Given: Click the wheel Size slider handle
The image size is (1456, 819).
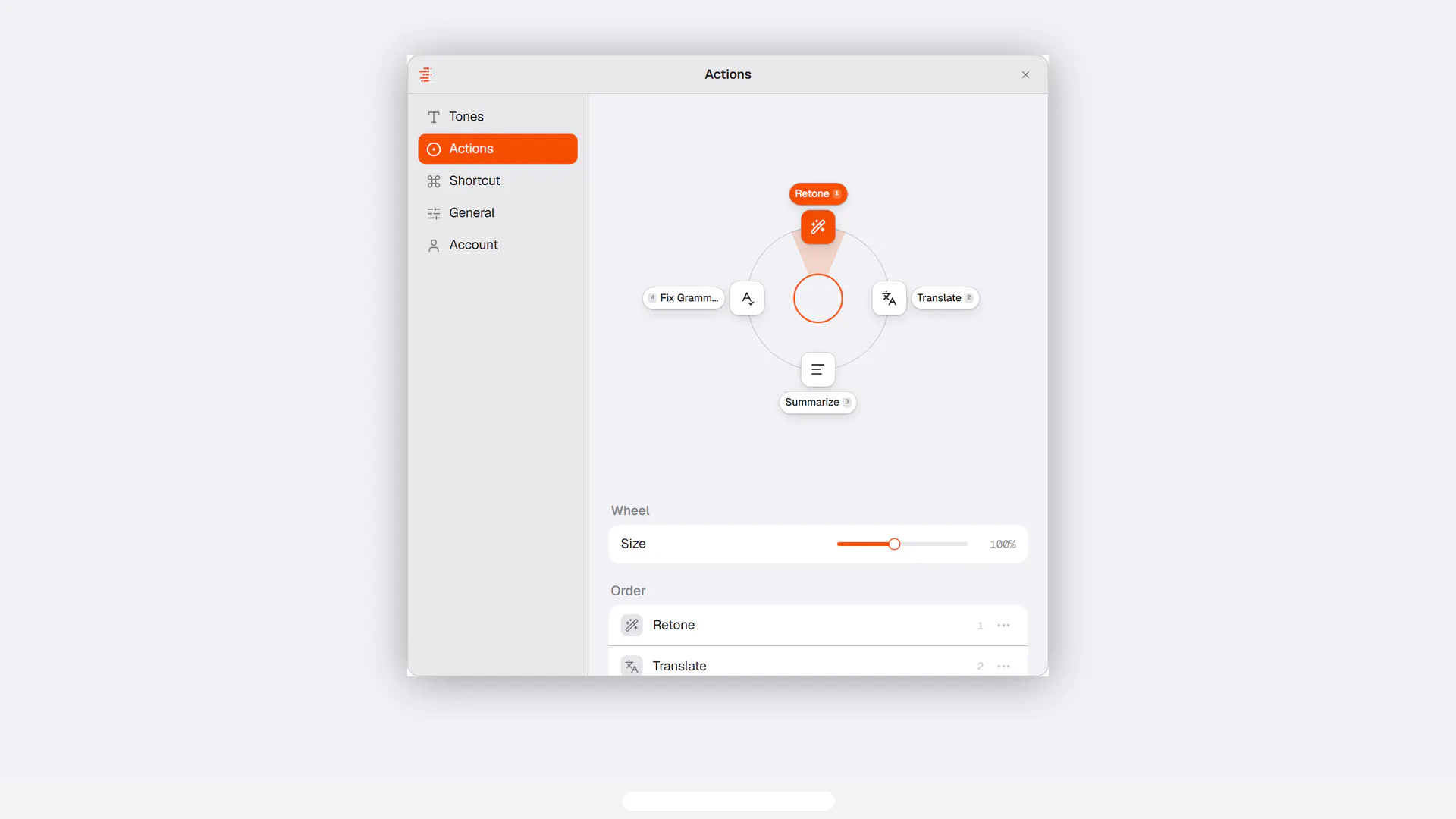Looking at the screenshot, I should pos(894,544).
